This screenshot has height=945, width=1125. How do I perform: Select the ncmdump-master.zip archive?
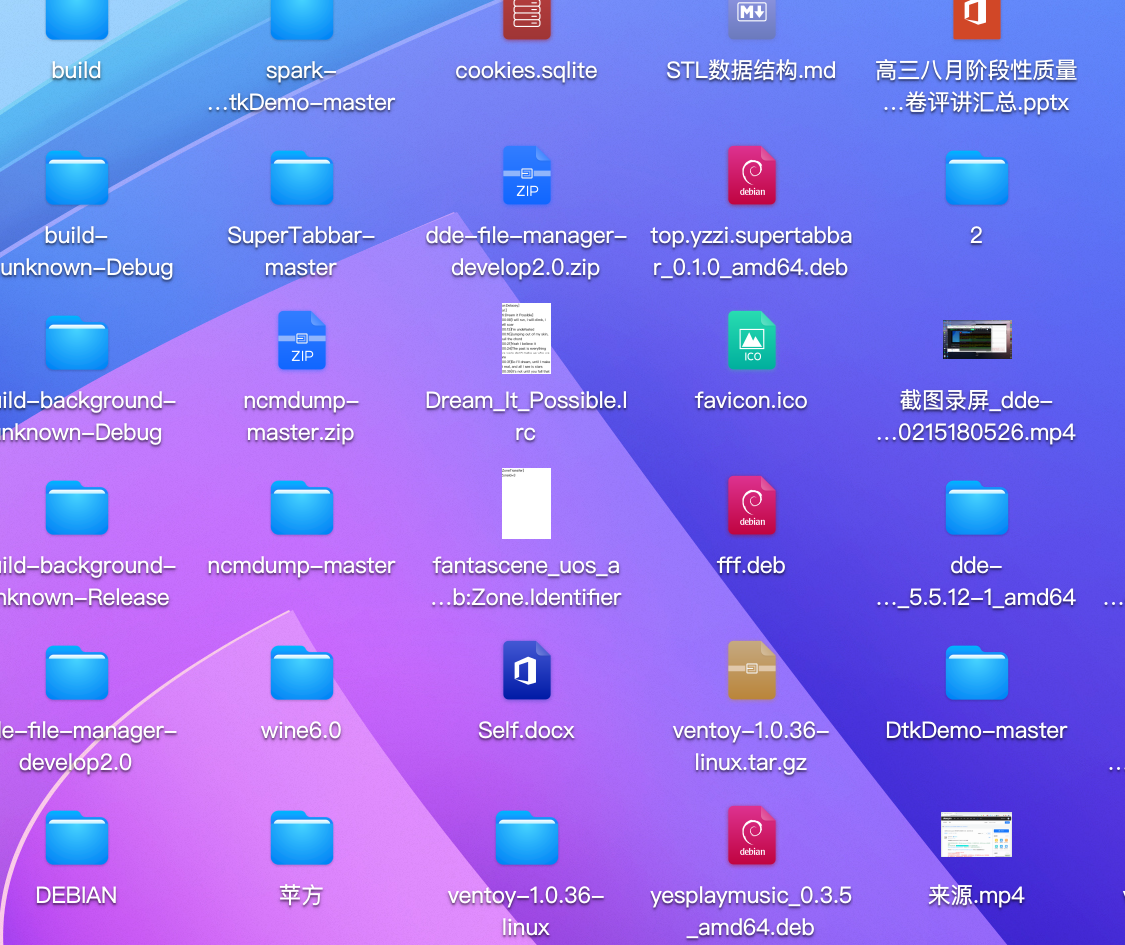click(x=301, y=341)
